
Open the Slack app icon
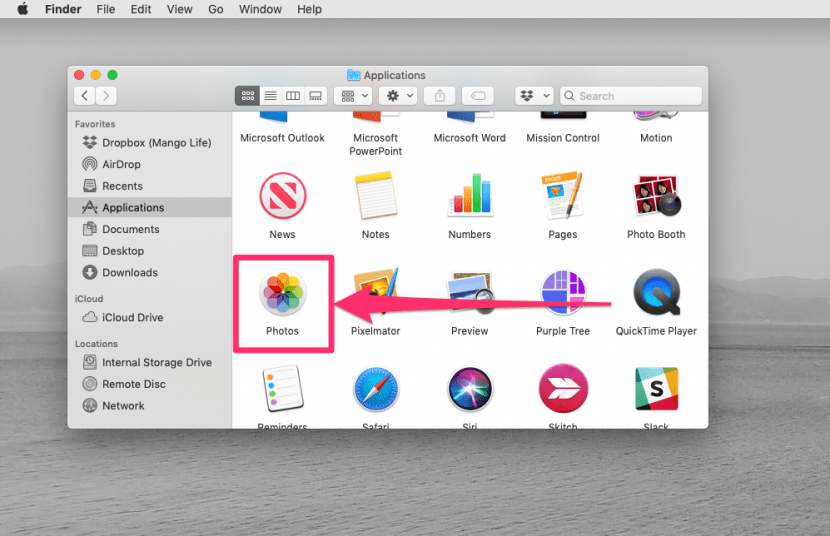pos(656,389)
